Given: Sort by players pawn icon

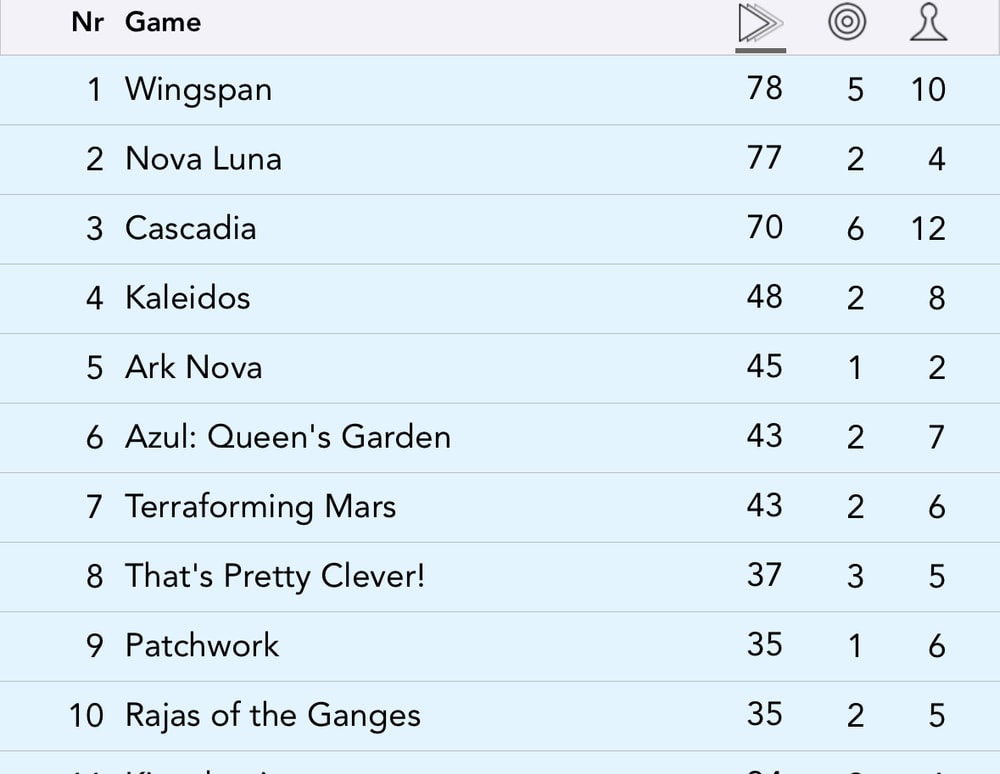Looking at the screenshot, I should point(928,23).
